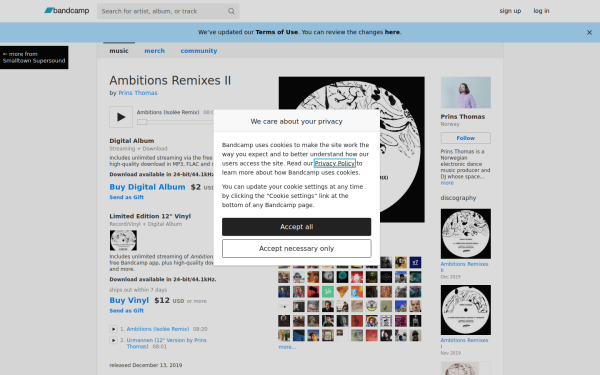Screen dimensions: 600x375
Task: Switch to the community tab
Action: (199, 51)
